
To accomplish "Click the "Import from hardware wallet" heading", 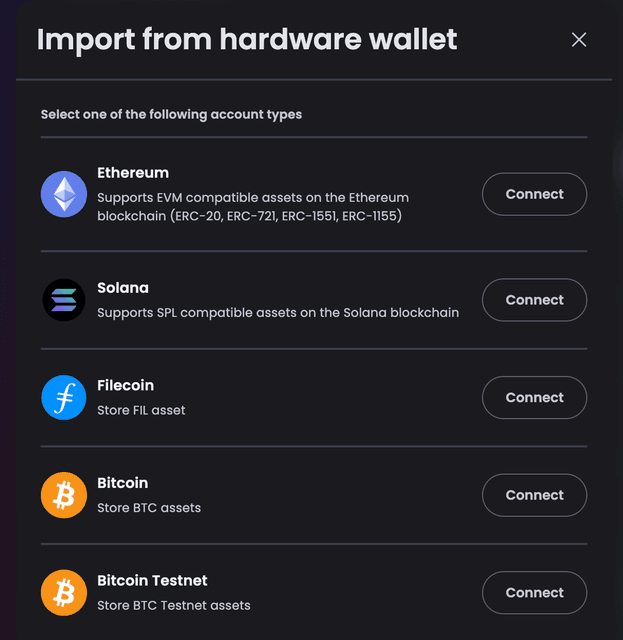I will 247,40.
